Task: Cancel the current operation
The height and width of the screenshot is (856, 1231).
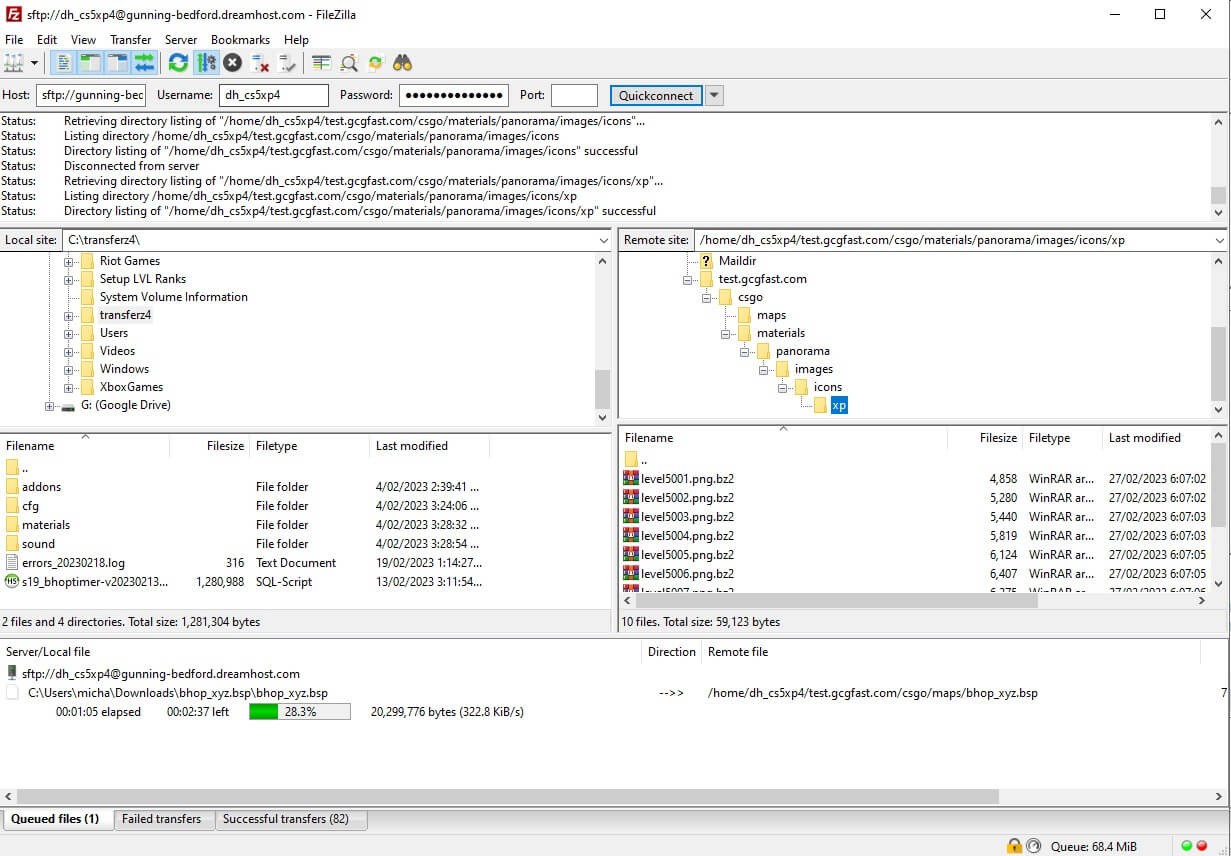Action: 232,63
